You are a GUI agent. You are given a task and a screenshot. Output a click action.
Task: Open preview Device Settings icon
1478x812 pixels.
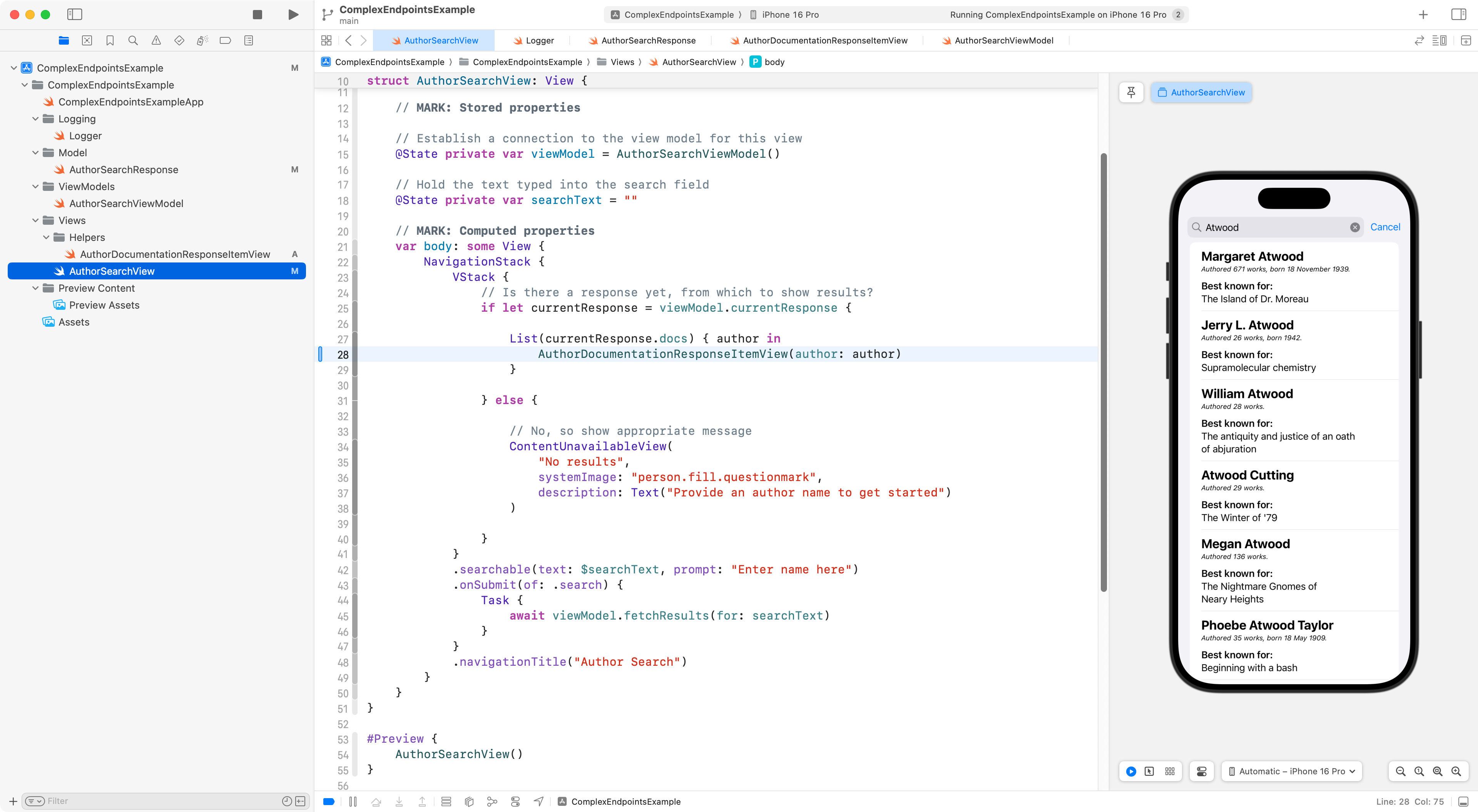(x=1201, y=771)
